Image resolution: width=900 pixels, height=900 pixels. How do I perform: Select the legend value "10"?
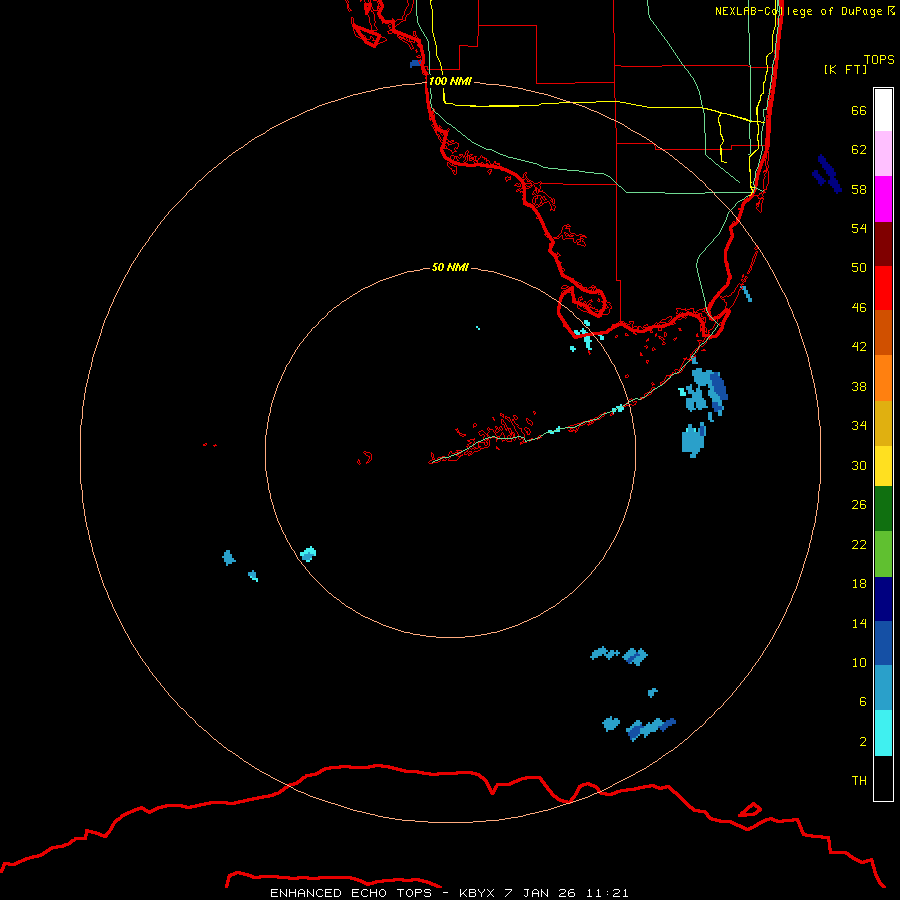[x=859, y=662]
